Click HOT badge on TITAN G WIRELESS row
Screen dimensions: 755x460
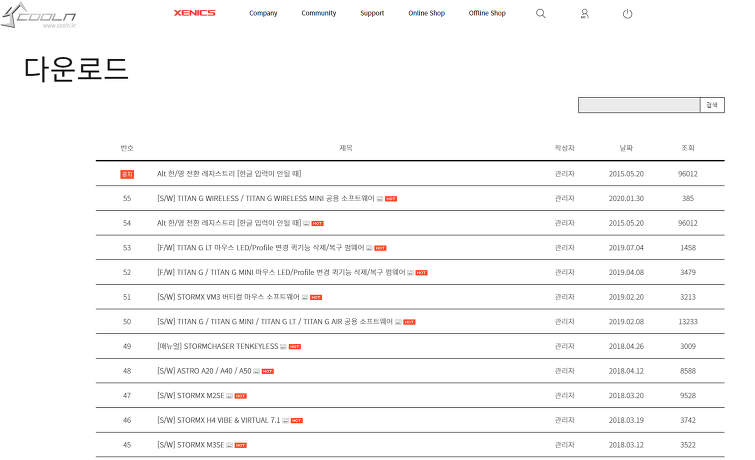(391, 199)
